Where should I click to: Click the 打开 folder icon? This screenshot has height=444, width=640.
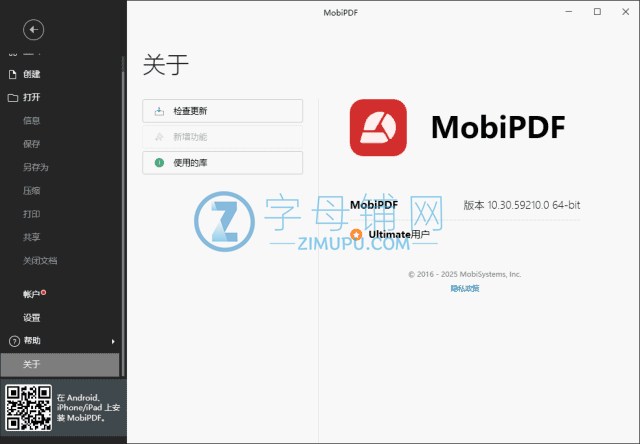click(13, 98)
